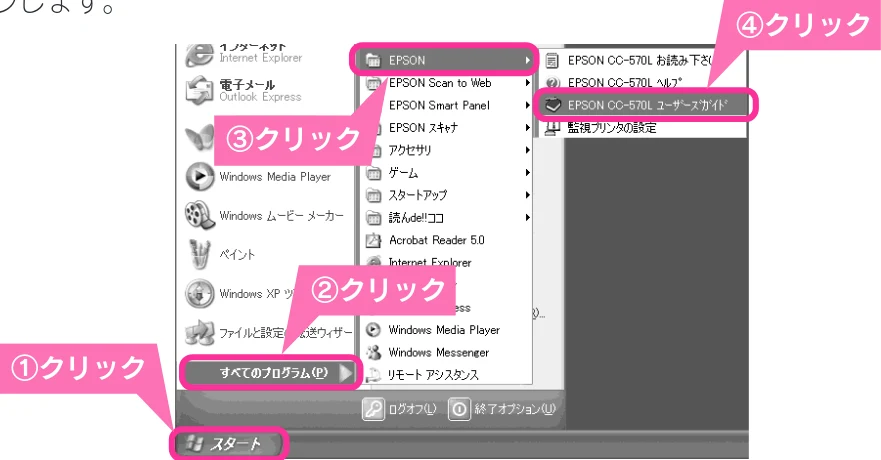Image resolution: width=881 pixels, height=460 pixels.
Task: Click ログオフ(L) button text
Action: tap(412, 409)
